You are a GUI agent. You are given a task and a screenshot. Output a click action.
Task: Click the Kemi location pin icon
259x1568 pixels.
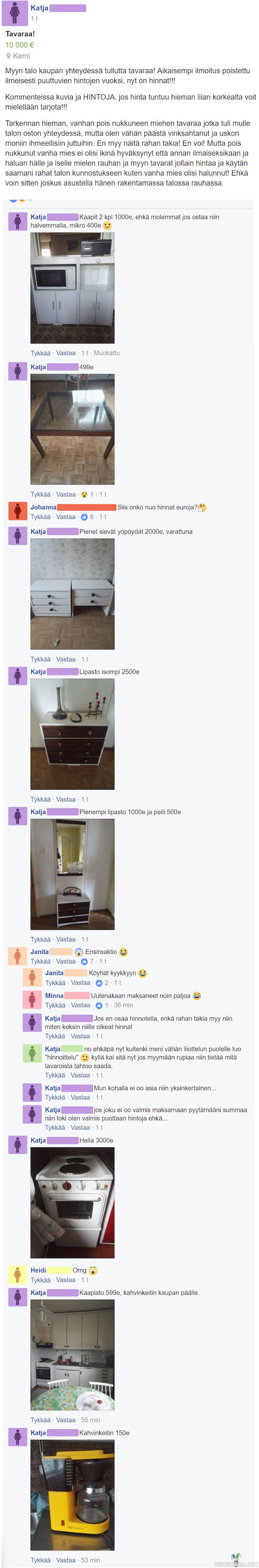pos(9,56)
